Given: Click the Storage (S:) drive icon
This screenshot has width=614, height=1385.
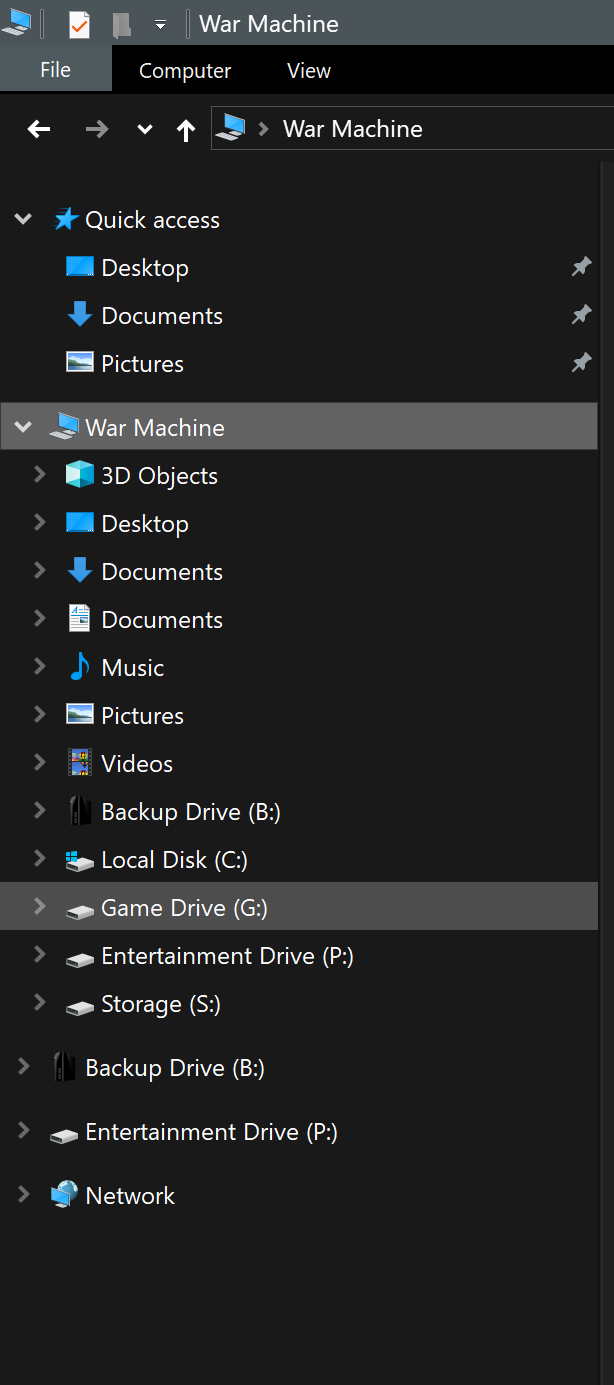Looking at the screenshot, I should click(x=80, y=1006).
